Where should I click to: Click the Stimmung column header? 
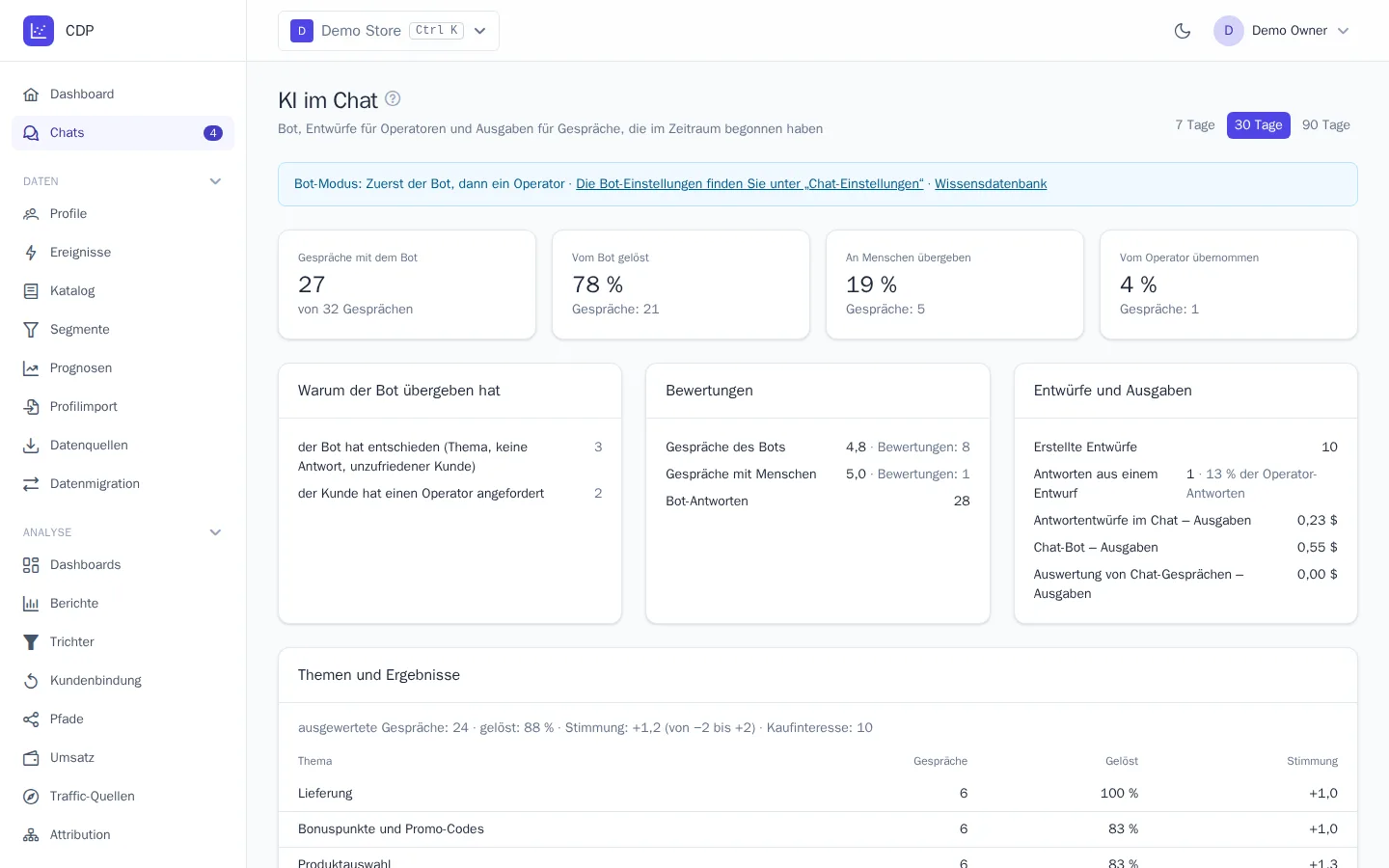tap(1312, 762)
